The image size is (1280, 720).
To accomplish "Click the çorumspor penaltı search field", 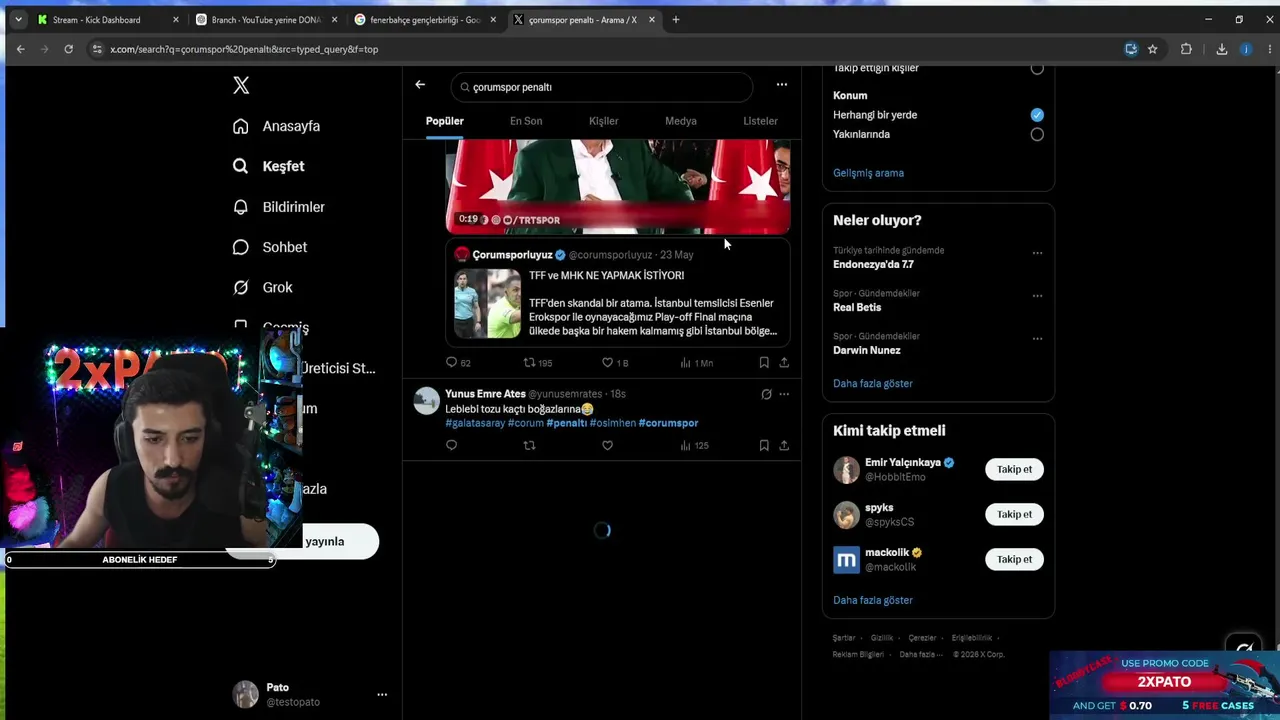I will [601, 87].
